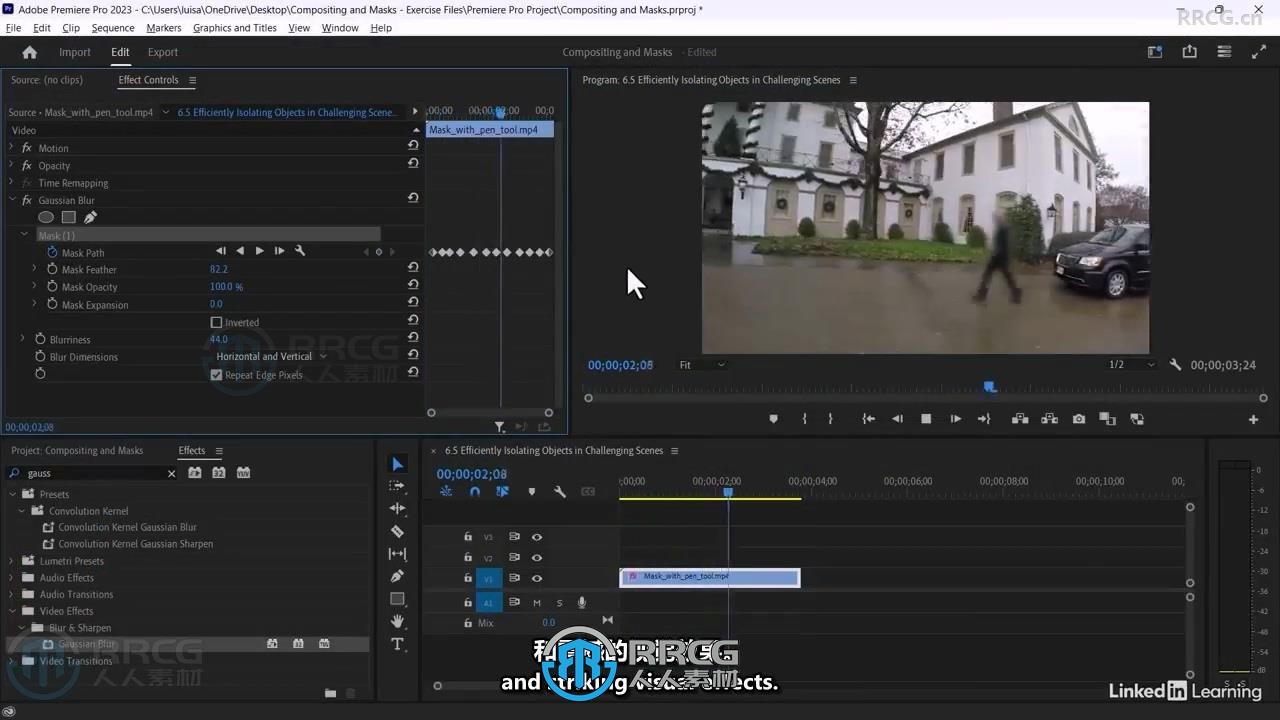Open the Sequence menu
This screenshot has height=720, width=1280.
[113, 28]
